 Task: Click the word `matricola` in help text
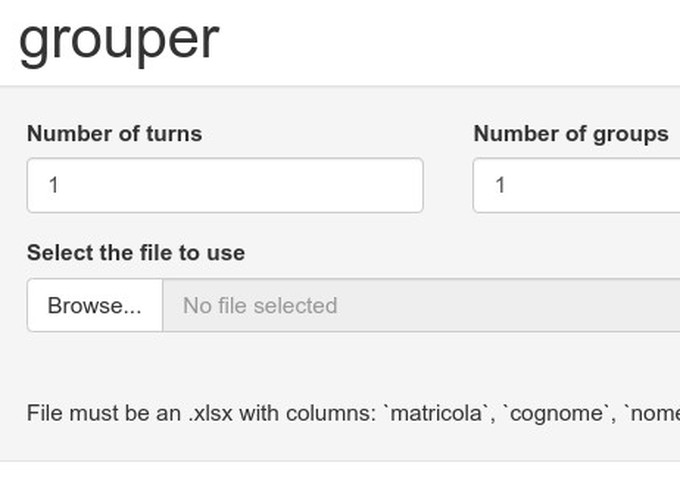click(437, 413)
